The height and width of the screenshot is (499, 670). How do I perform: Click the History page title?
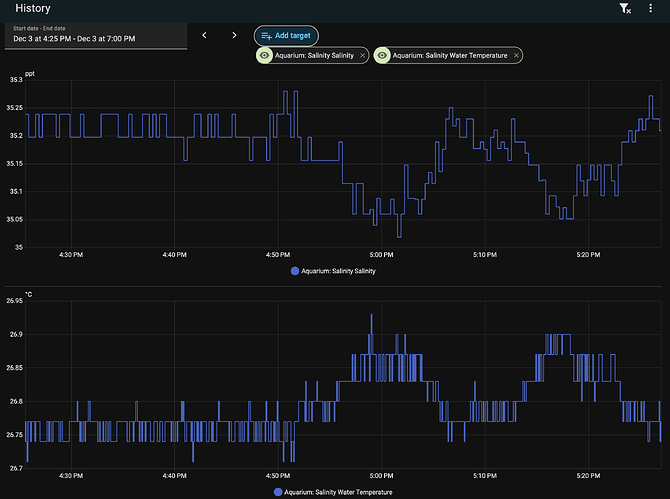coord(32,9)
